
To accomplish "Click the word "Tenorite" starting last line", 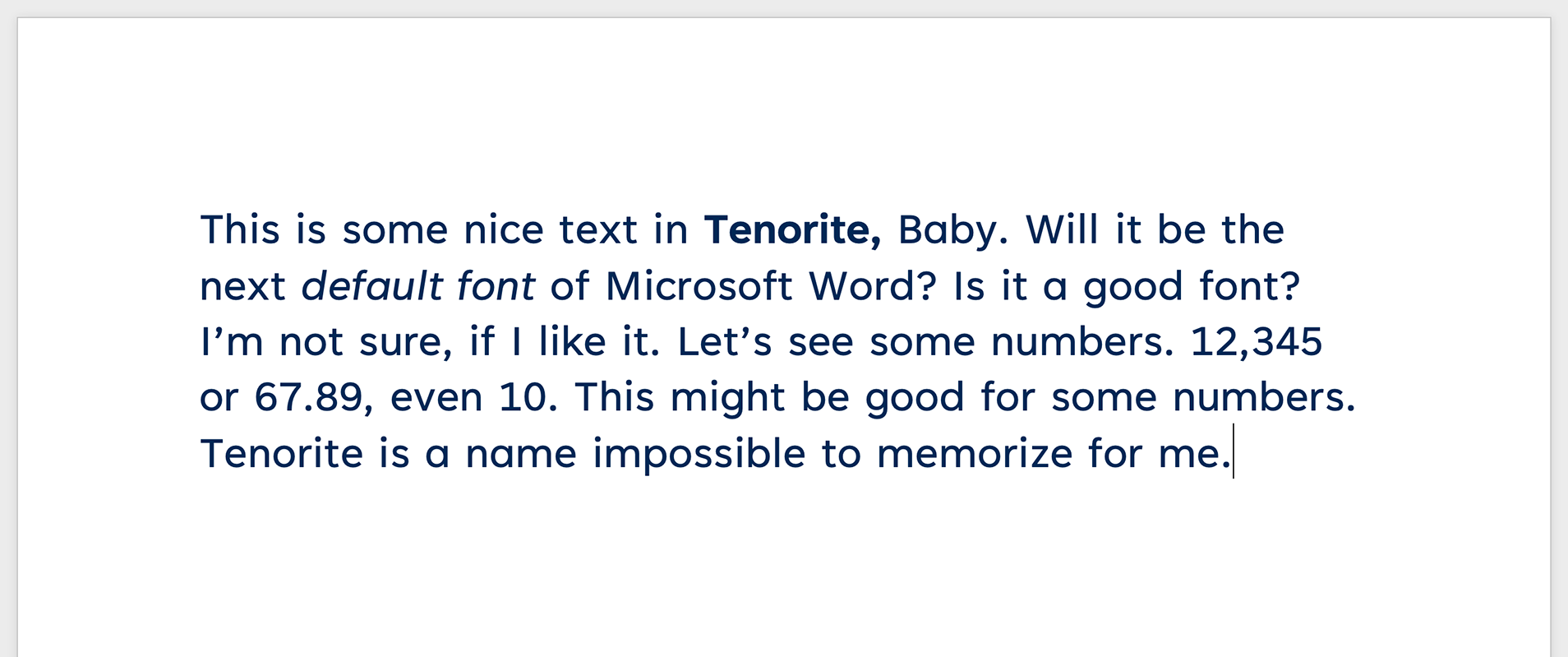I will pyautogui.click(x=282, y=454).
